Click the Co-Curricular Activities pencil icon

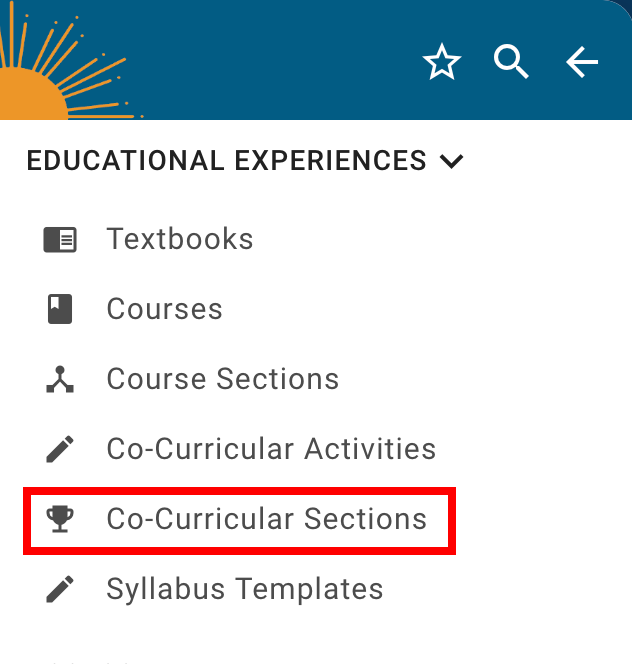pyautogui.click(x=60, y=450)
